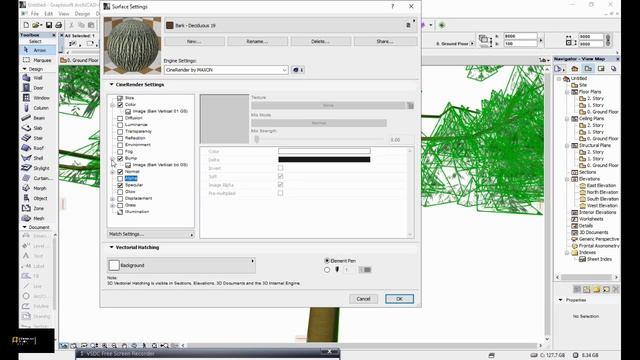Collapse the Vectorial Hatching section
The width and height of the screenshot is (640, 360).
click(x=111, y=247)
